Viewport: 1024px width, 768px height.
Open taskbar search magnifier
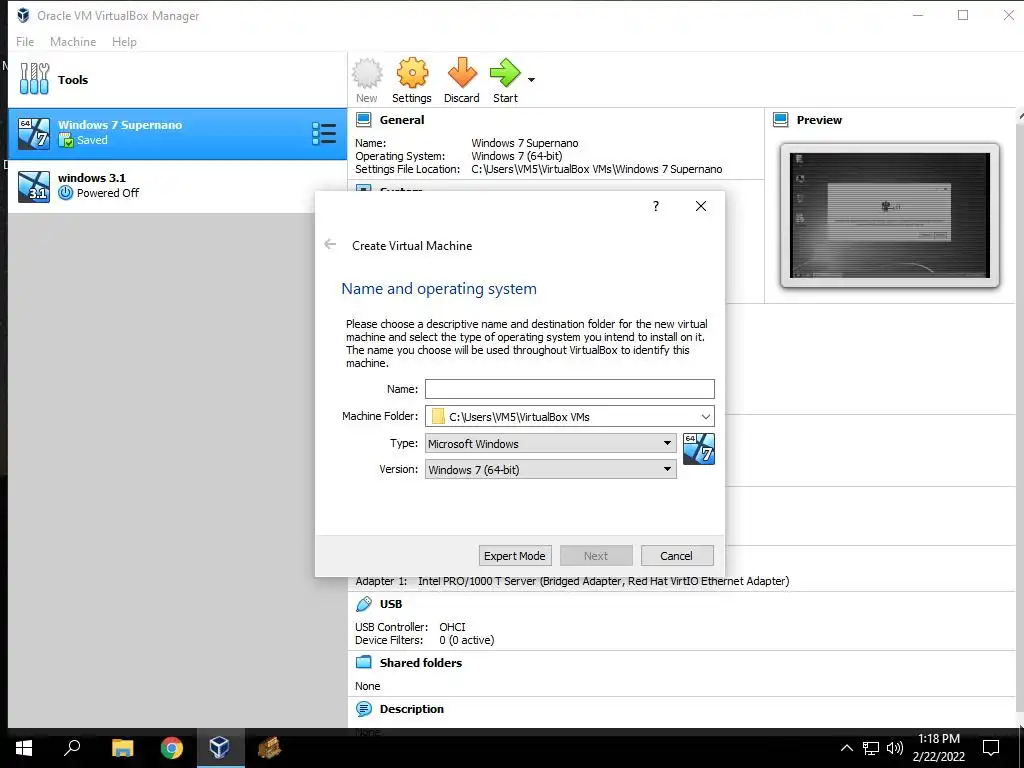click(72, 748)
